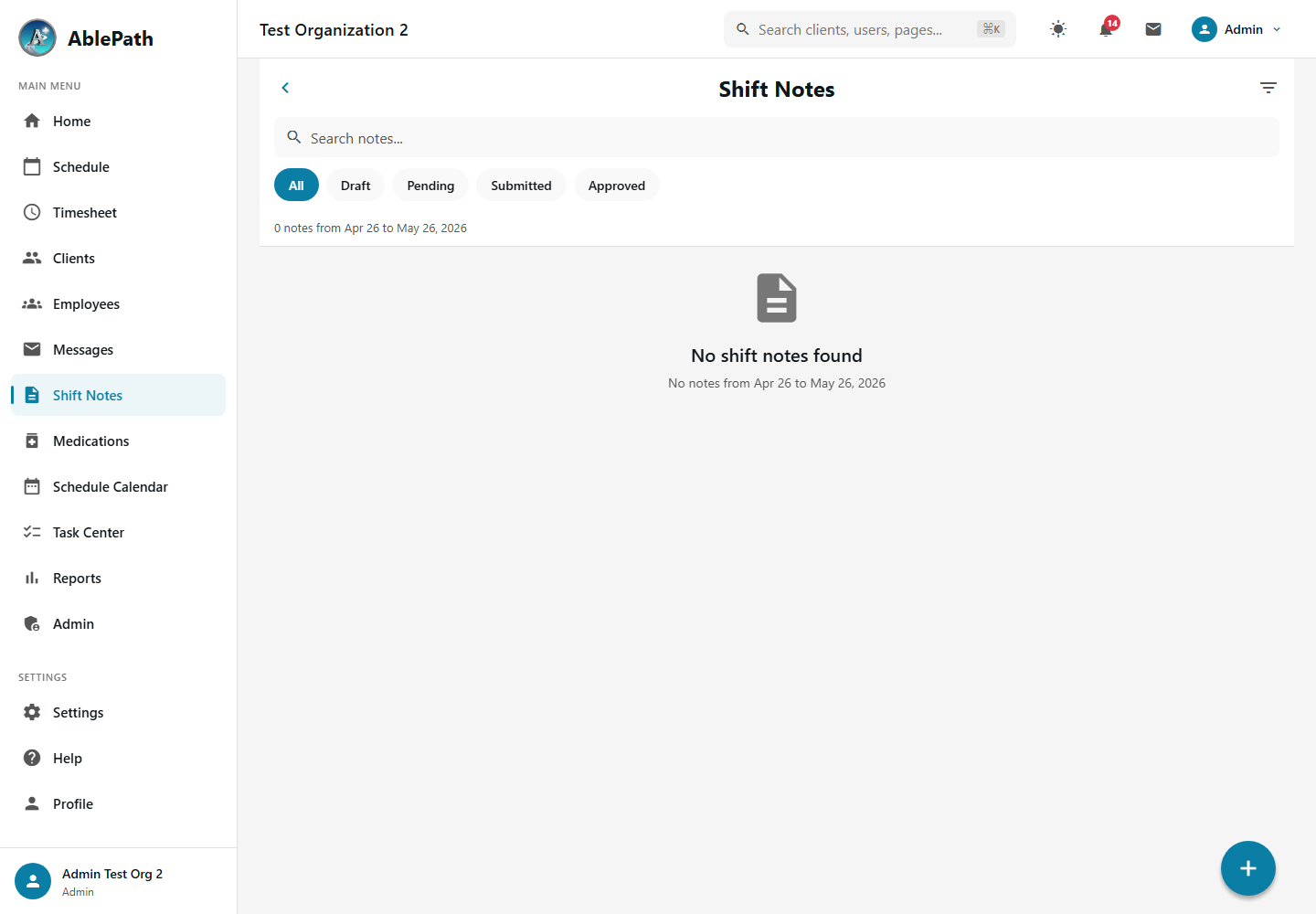Click the Admin user avatar in header
Image resolution: width=1316 pixels, height=914 pixels.
(x=1205, y=29)
